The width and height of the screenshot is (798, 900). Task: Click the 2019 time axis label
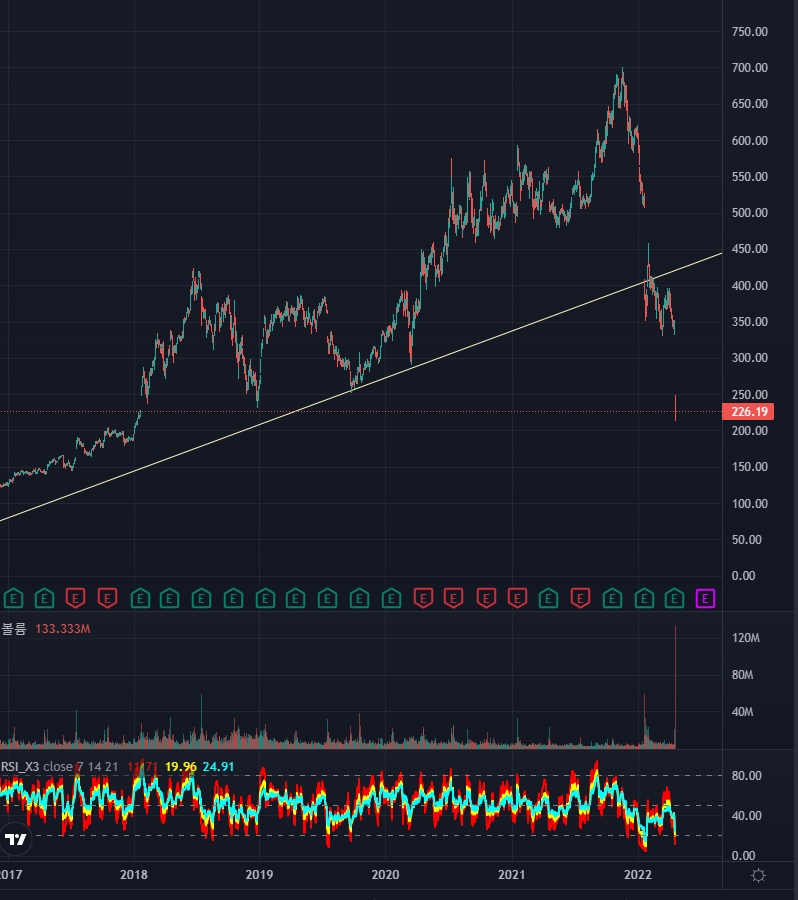click(x=259, y=875)
